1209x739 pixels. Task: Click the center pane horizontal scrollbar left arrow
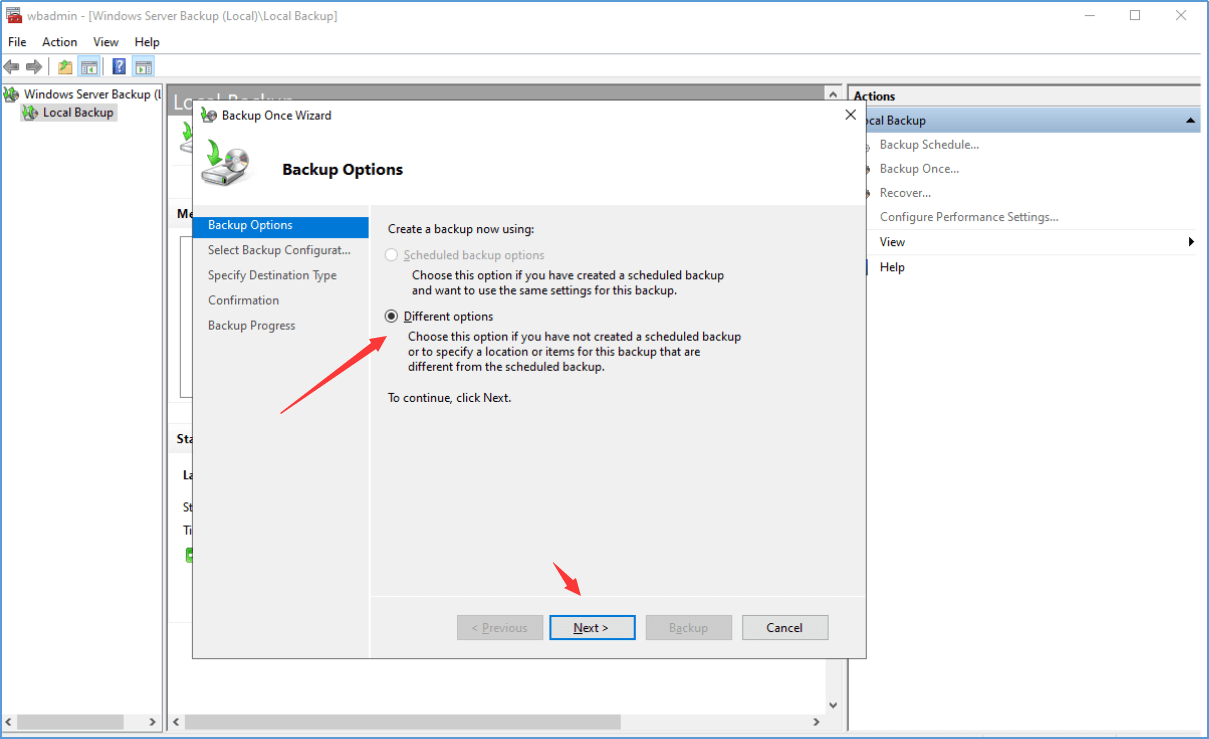click(x=176, y=722)
